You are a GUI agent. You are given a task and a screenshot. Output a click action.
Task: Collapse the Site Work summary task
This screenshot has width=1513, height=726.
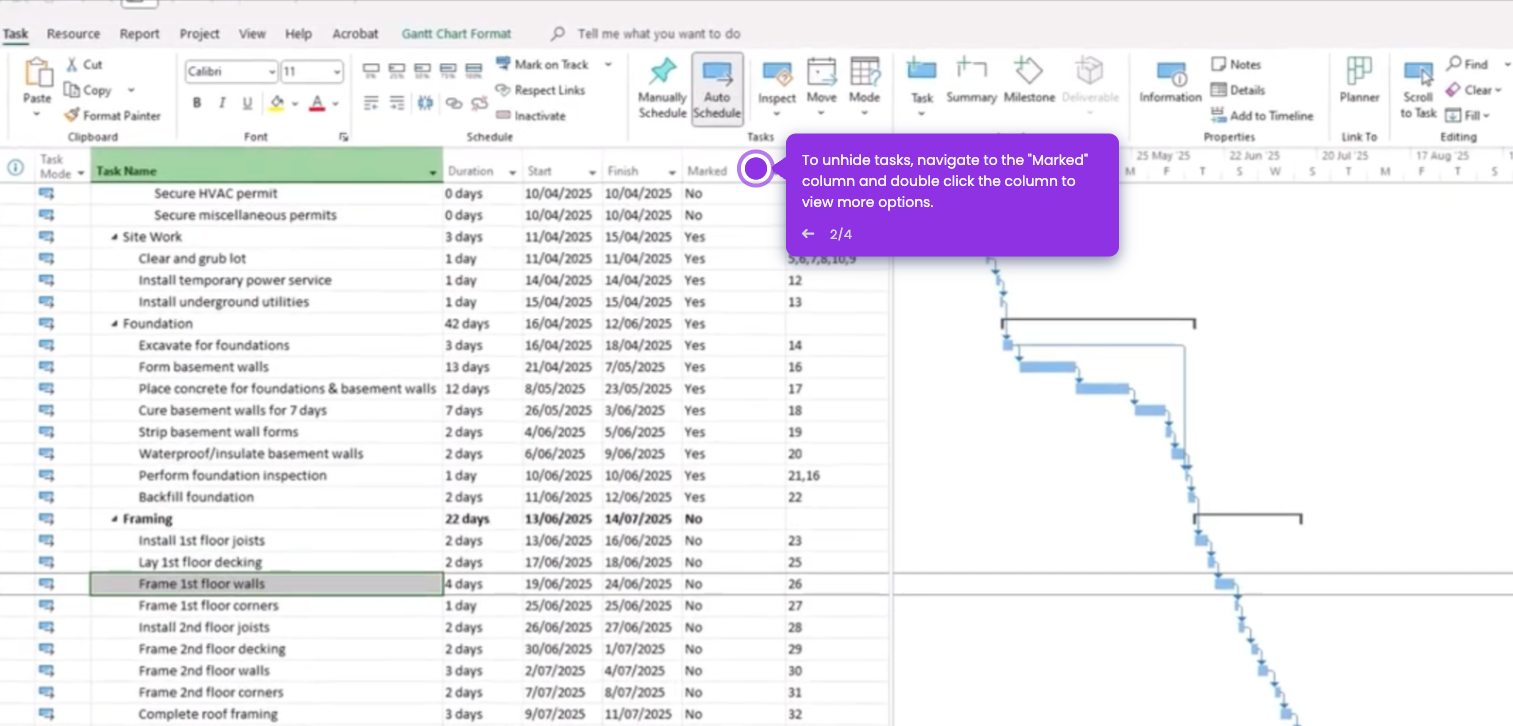coord(113,238)
